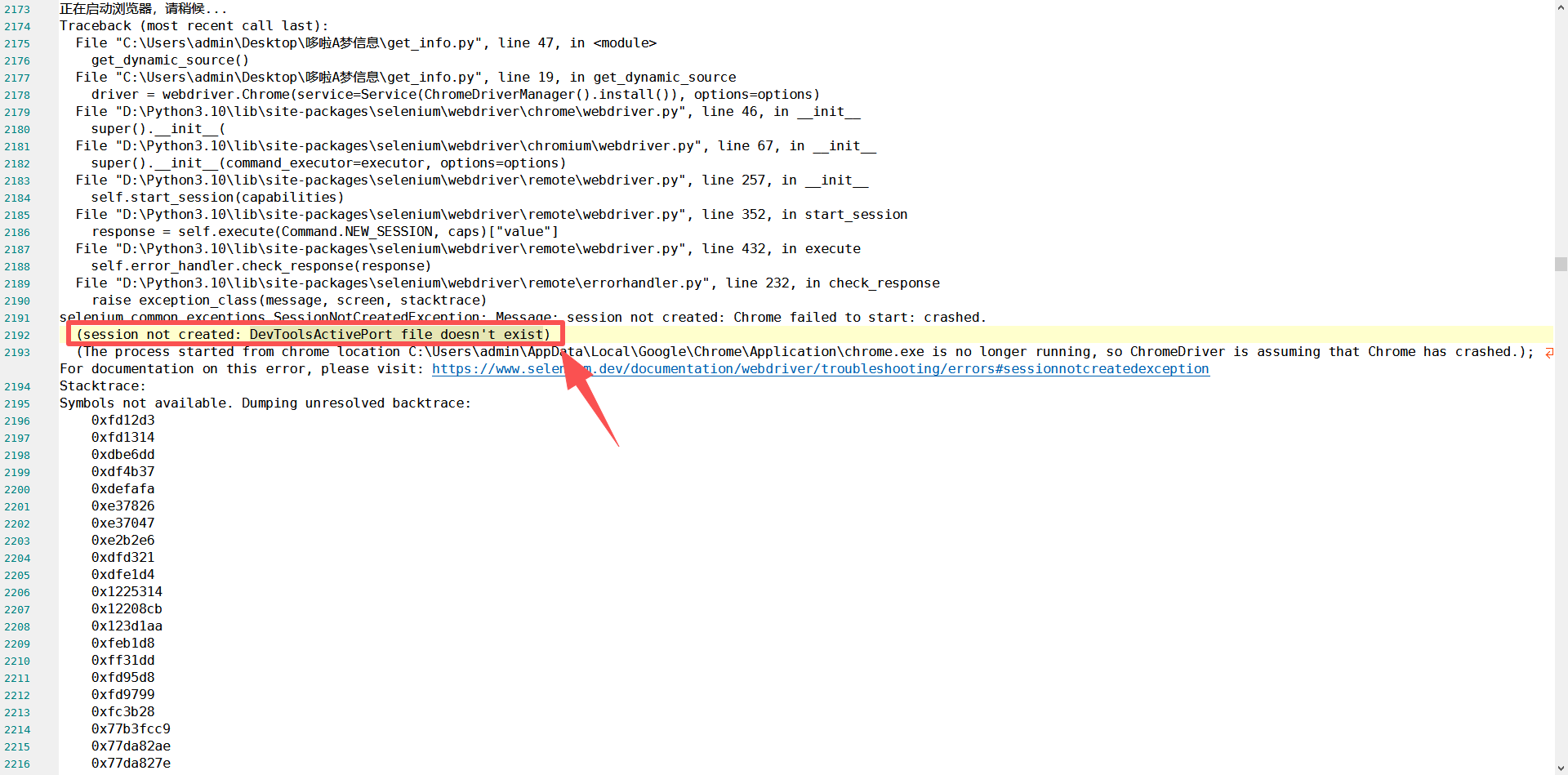Click line number 2173 in the gutter

[17, 9]
